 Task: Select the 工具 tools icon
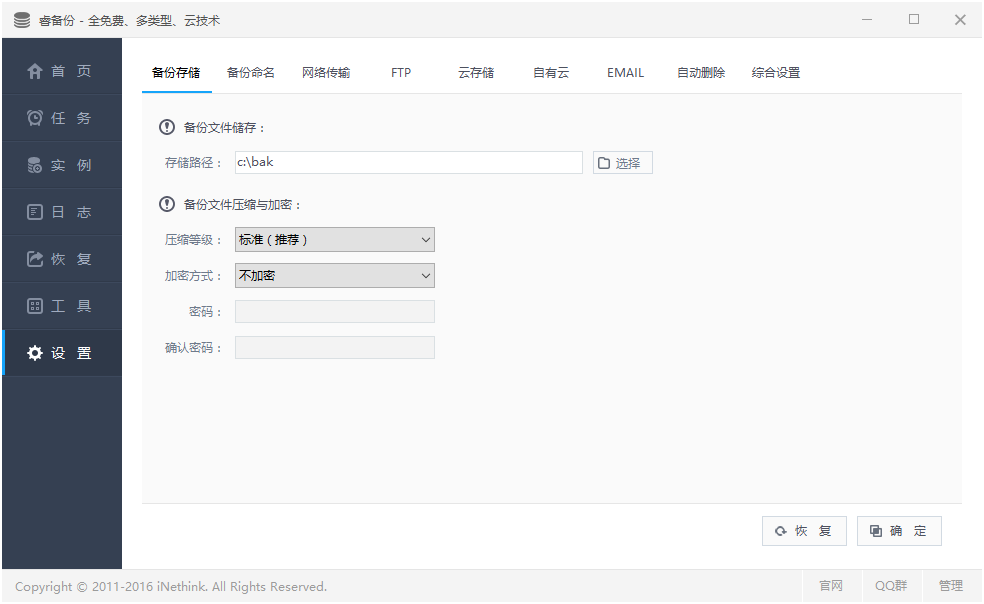point(62,305)
